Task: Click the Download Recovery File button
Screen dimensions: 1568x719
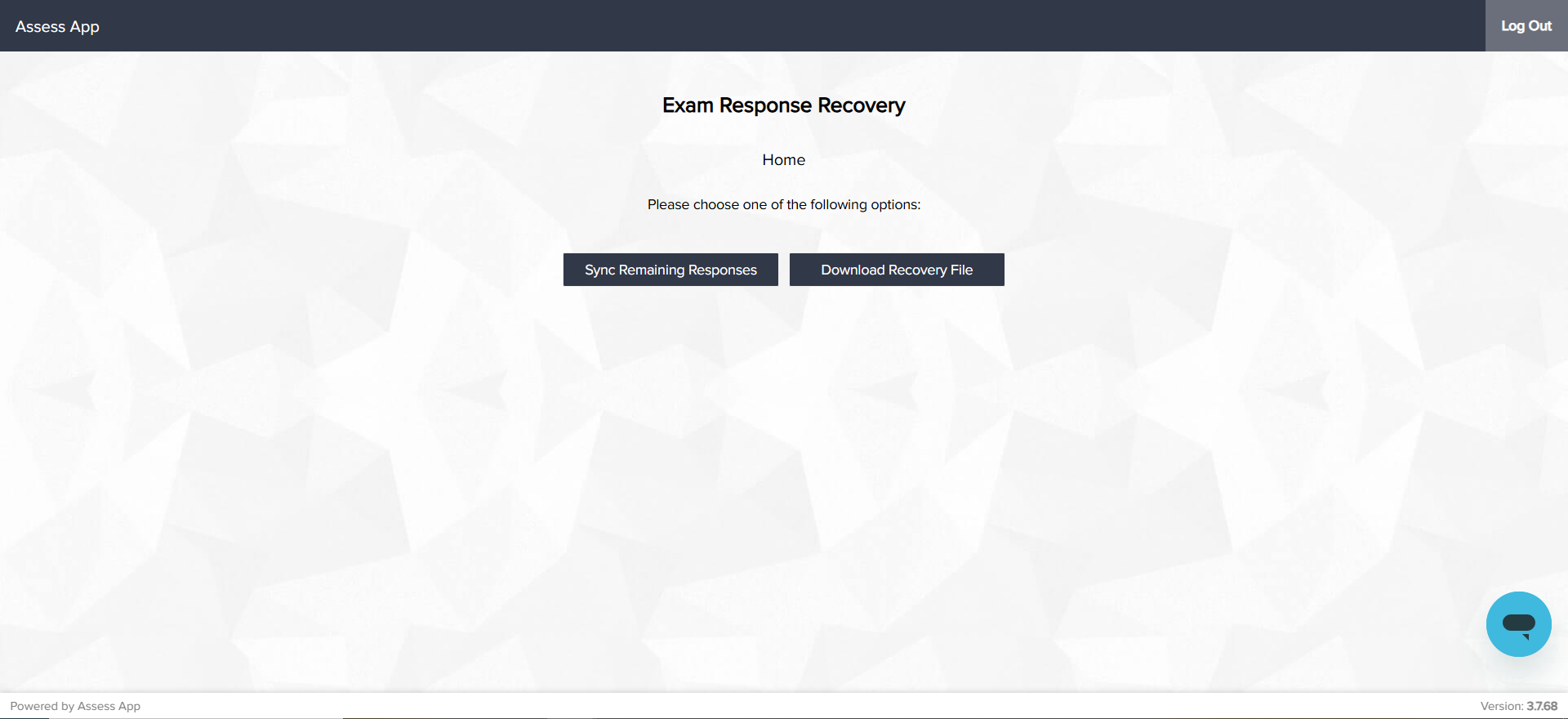Action: click(x=897, y=270)
